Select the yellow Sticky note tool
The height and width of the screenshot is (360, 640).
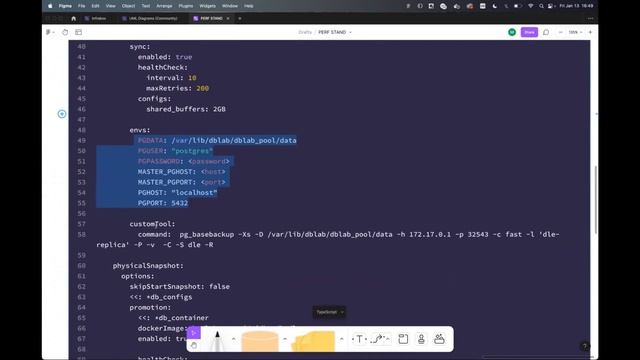tap(313, 341)
